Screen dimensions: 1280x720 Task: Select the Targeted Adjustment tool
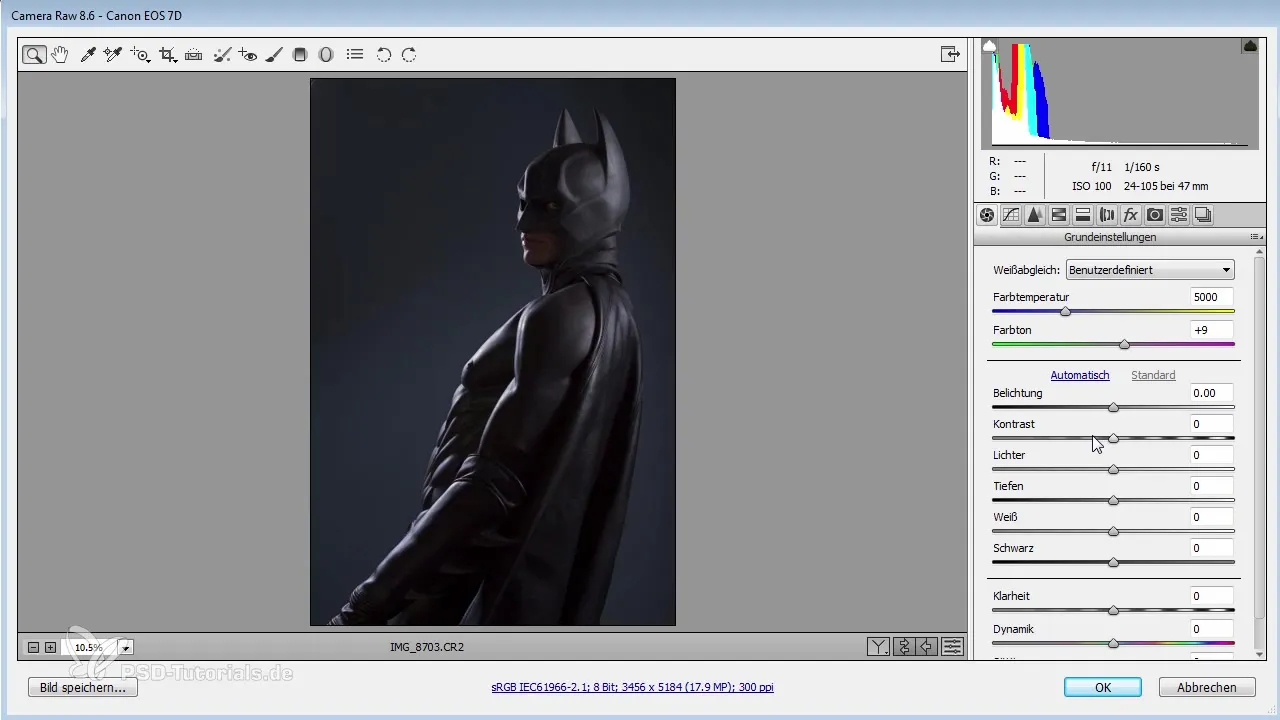[141, 55]
